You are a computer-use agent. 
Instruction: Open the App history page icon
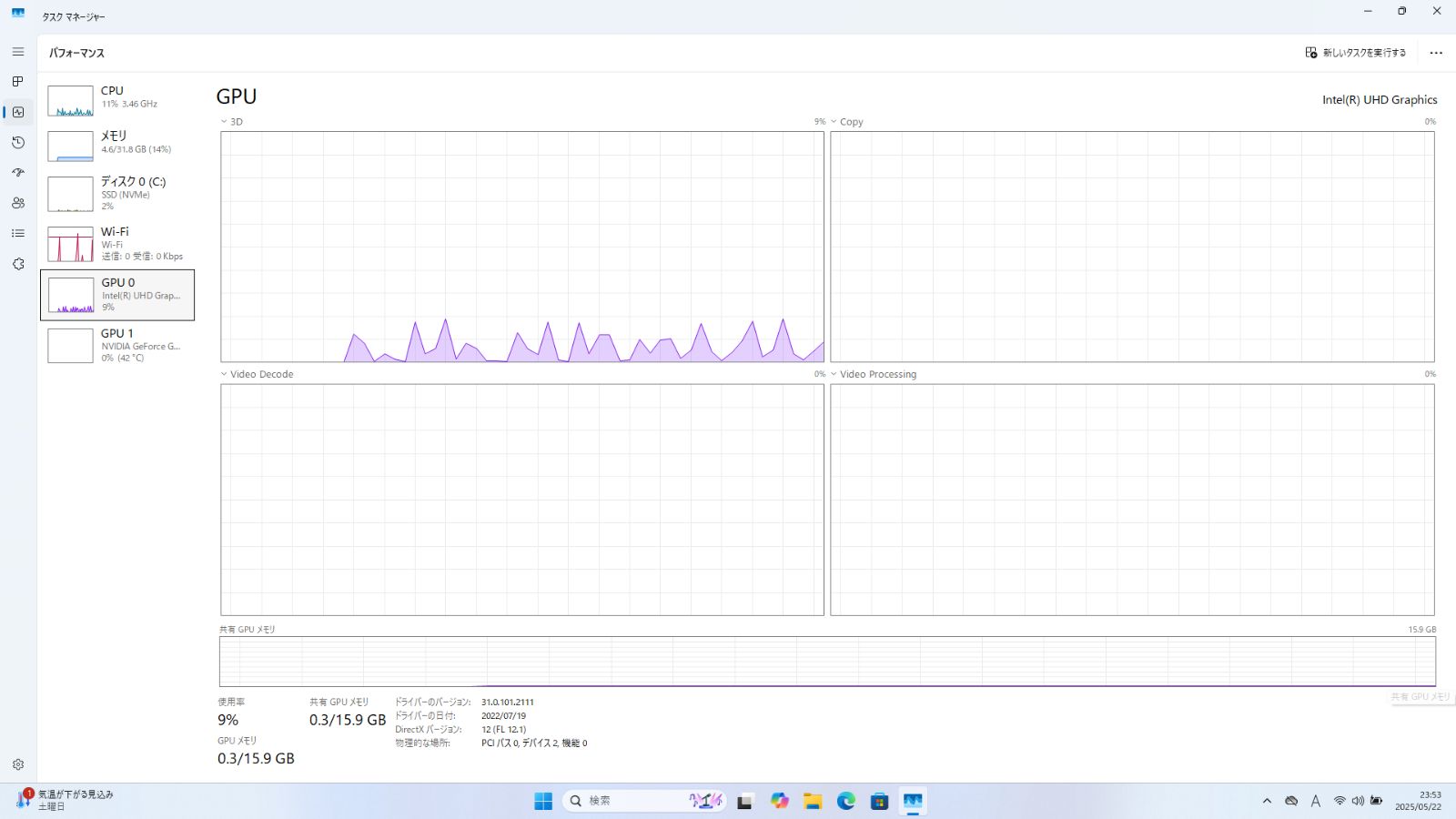pyautogui.click(x=17, y=143)
